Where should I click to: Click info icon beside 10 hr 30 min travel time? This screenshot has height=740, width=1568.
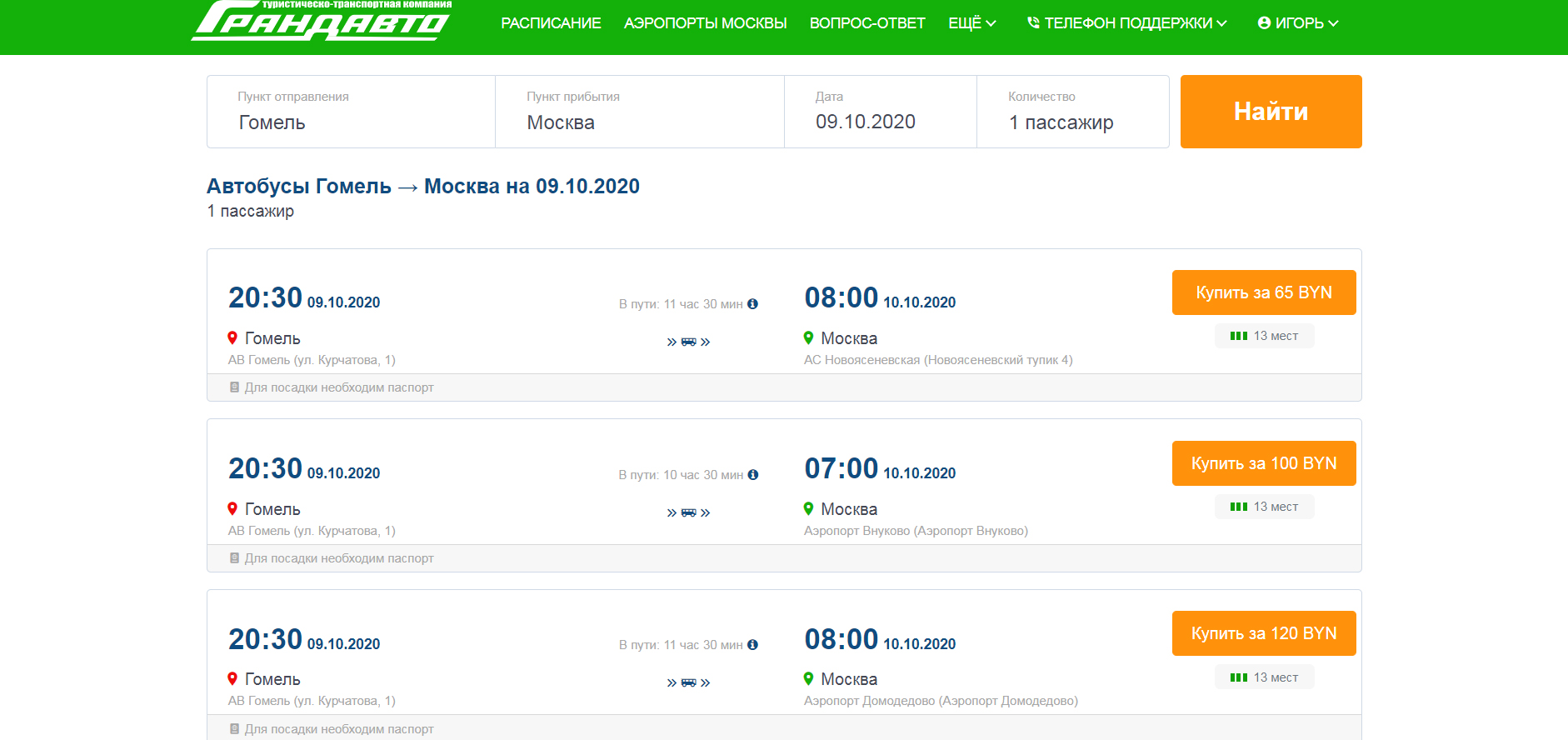click(x=753, y=475)
